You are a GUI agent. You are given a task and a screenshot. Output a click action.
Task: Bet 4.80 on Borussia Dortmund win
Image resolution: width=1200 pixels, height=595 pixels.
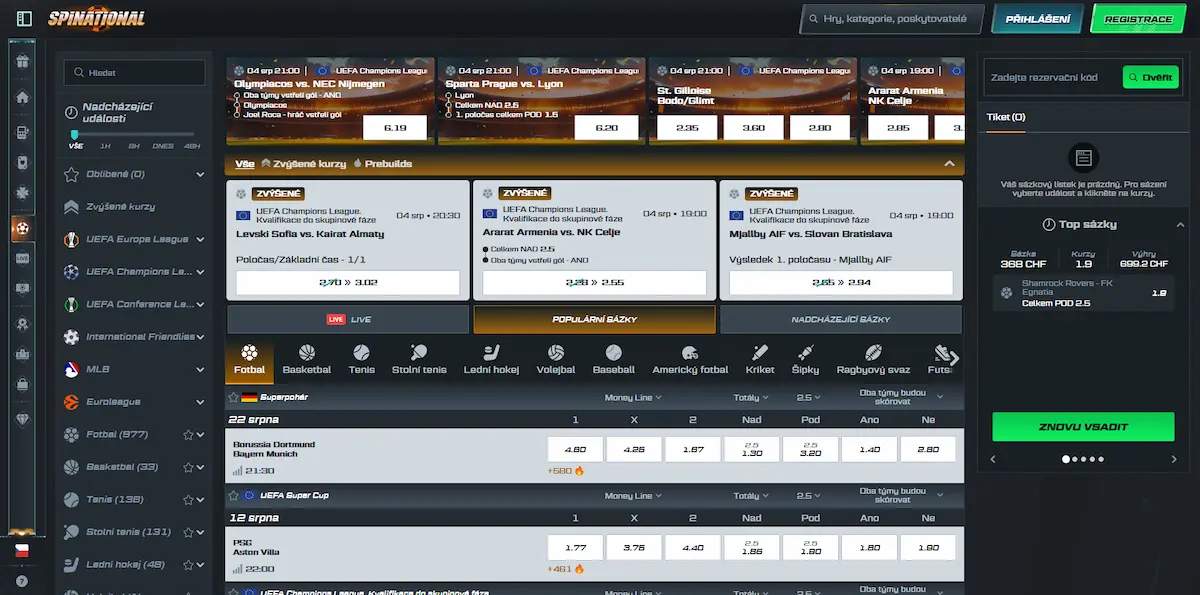click(x=575, y=450)
